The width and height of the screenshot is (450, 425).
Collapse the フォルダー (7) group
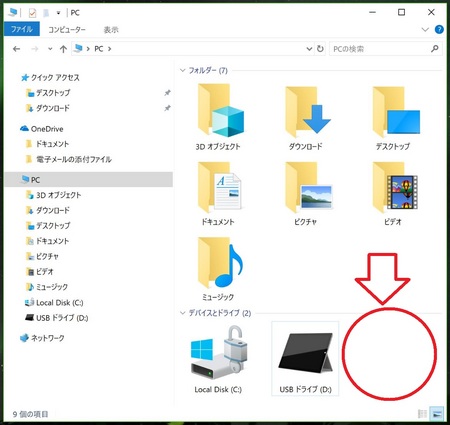point(182,70)
